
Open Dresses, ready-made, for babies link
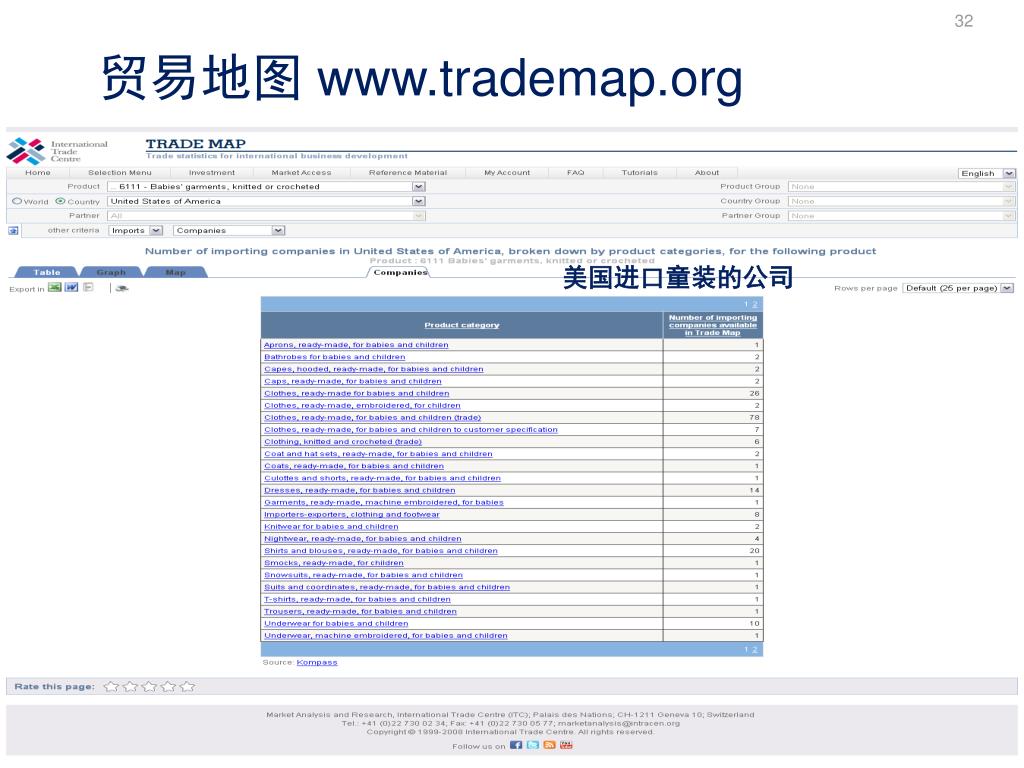pos(360,490)
